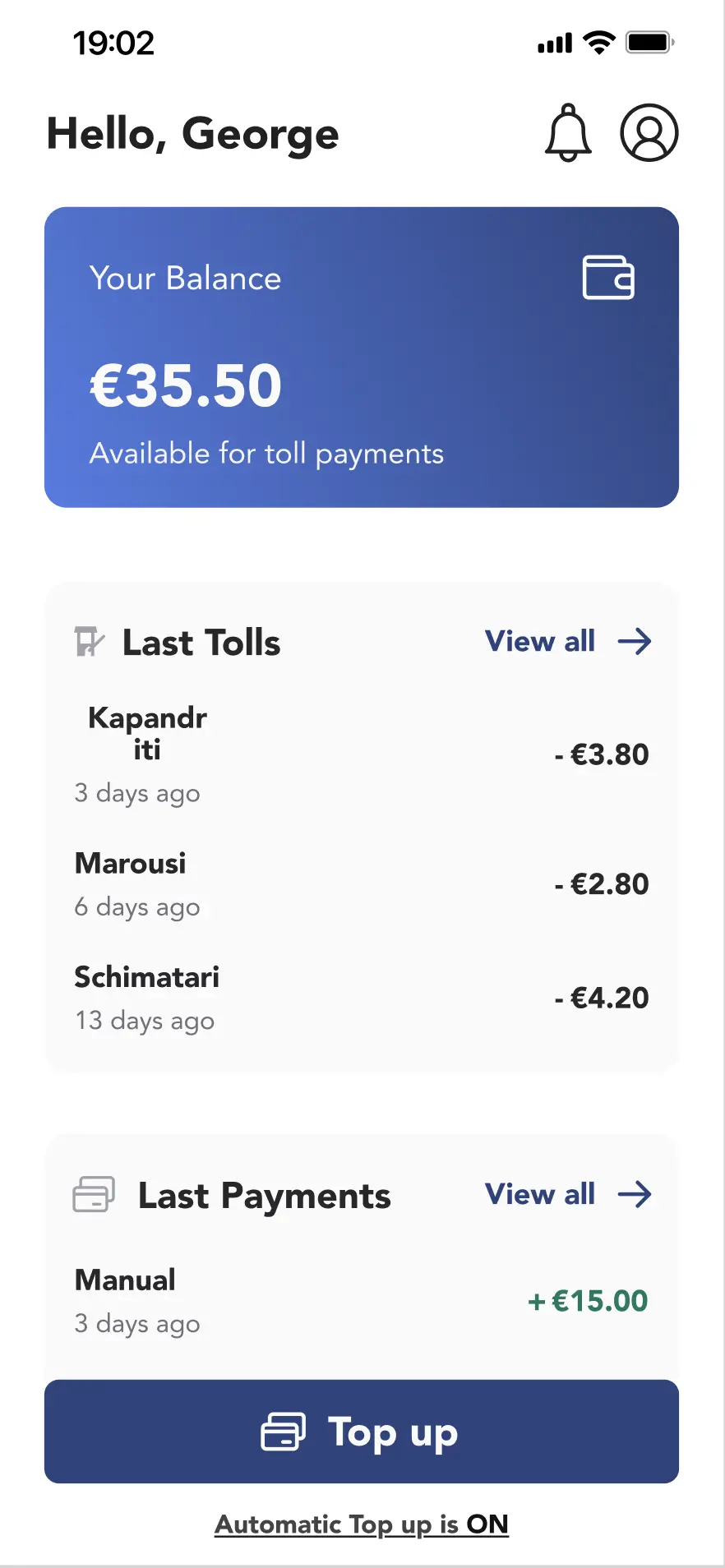This screenshot has width=725, height=1568.
Task: Tap the +€15.00 payment amount
Action: [x=588, y=1301]
